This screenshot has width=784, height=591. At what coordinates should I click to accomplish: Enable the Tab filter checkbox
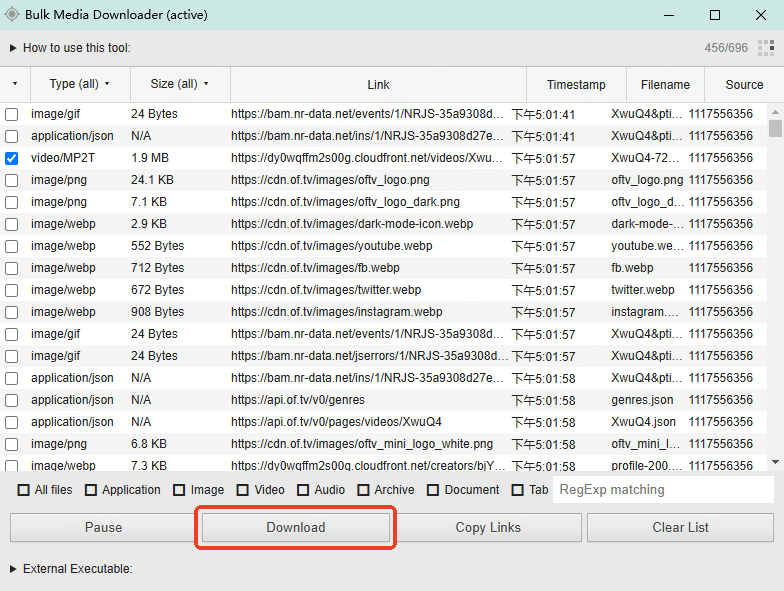point(518,490)
